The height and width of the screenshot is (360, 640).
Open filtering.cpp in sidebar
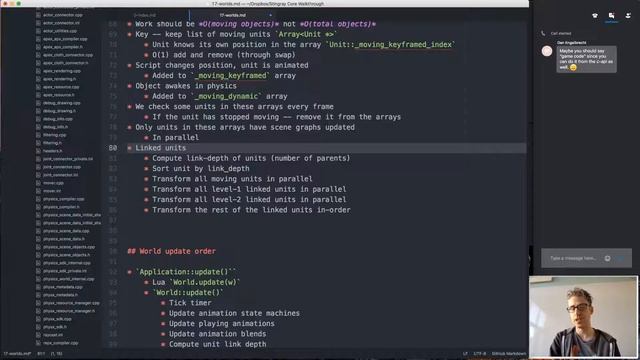click(x=54, y=135)
